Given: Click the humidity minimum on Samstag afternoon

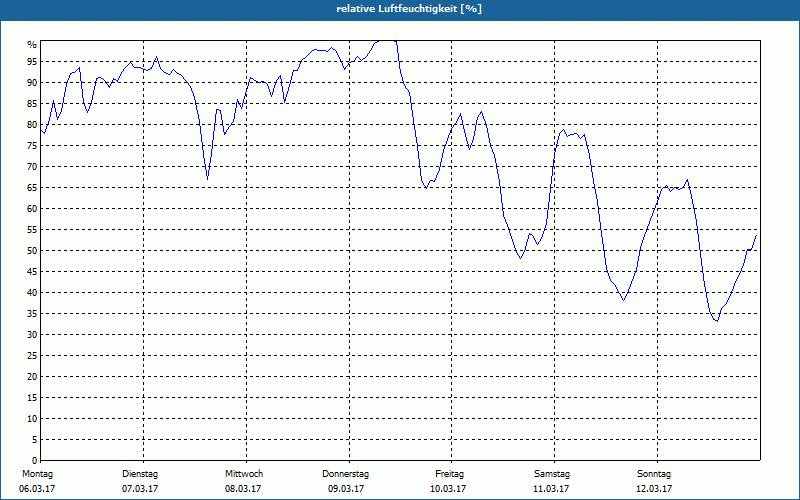Looking at the screenshot, I should tap(623, 300).
